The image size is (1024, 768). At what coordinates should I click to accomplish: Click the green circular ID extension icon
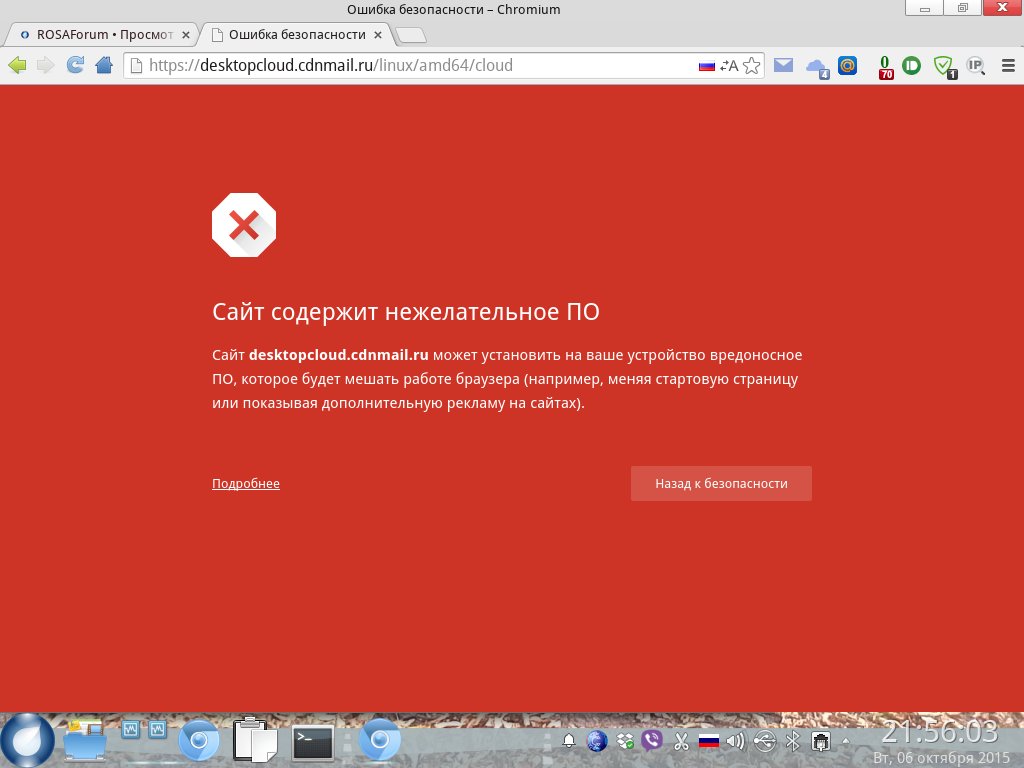coord(911,65)
